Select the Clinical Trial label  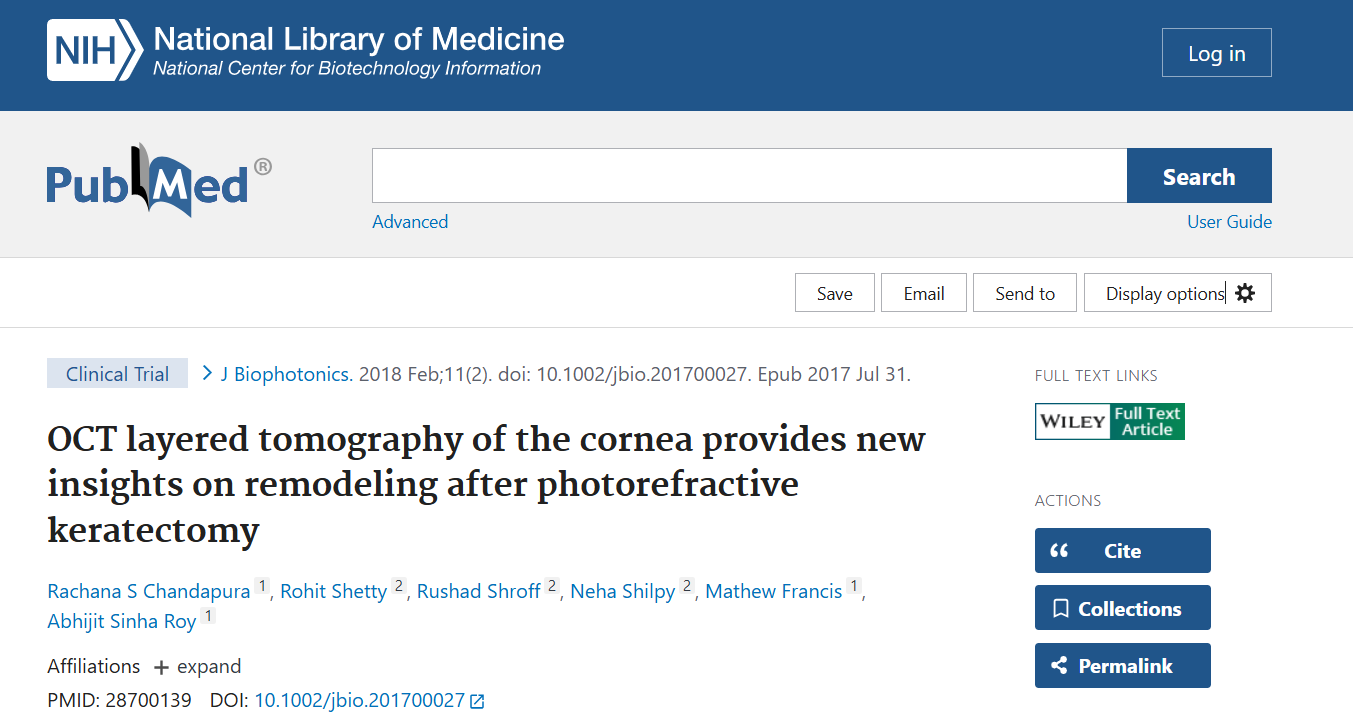(117, 373)
